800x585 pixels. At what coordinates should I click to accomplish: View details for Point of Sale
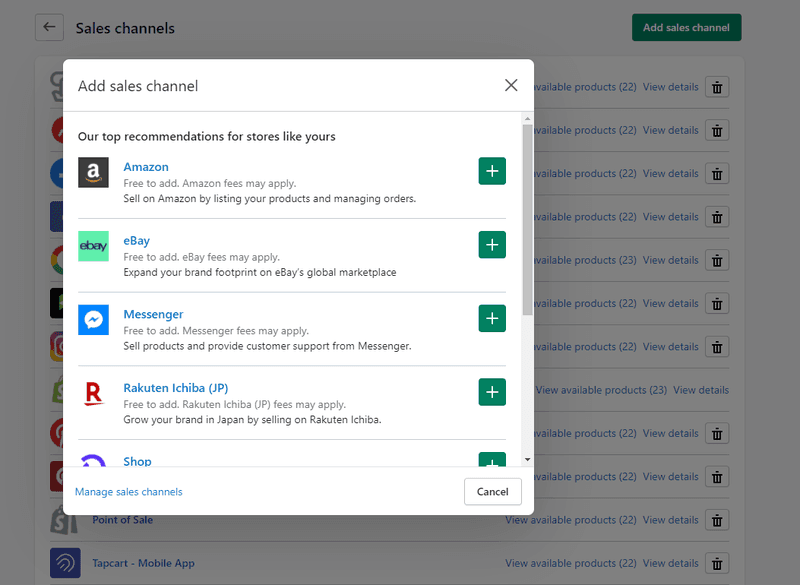(x=670, y=520)
